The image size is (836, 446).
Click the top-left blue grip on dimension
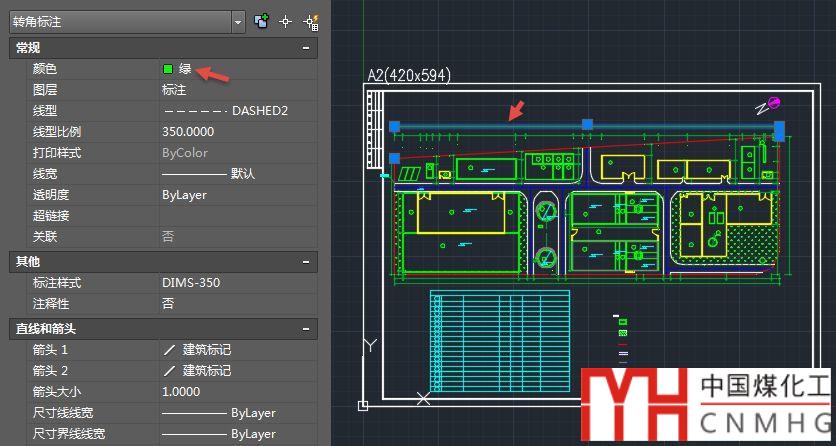pos(394,126)
